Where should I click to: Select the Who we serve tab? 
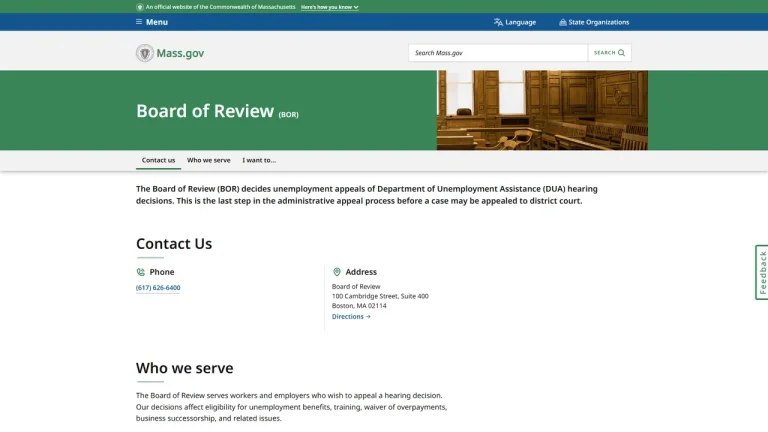[x=209, y=160]
